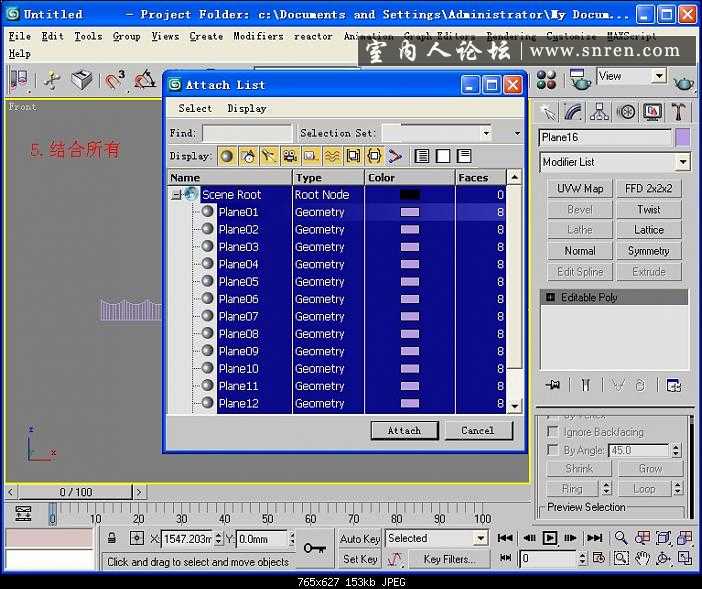Open the Tools menu
The image size is (702, 589).
tap(88, 36)
